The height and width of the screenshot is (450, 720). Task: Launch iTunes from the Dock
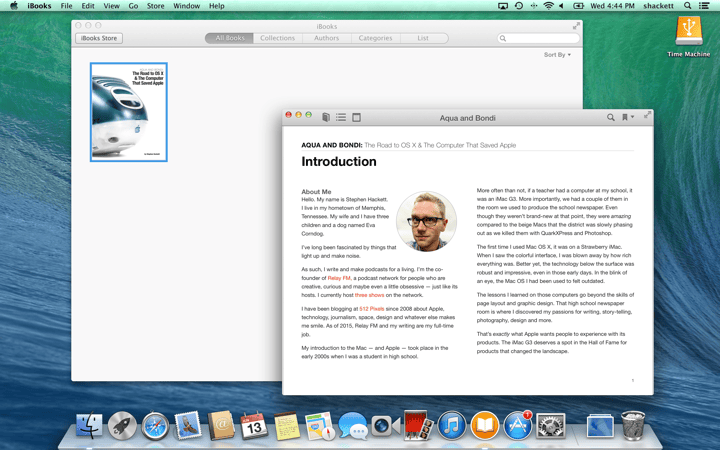[x=451, y=426]
